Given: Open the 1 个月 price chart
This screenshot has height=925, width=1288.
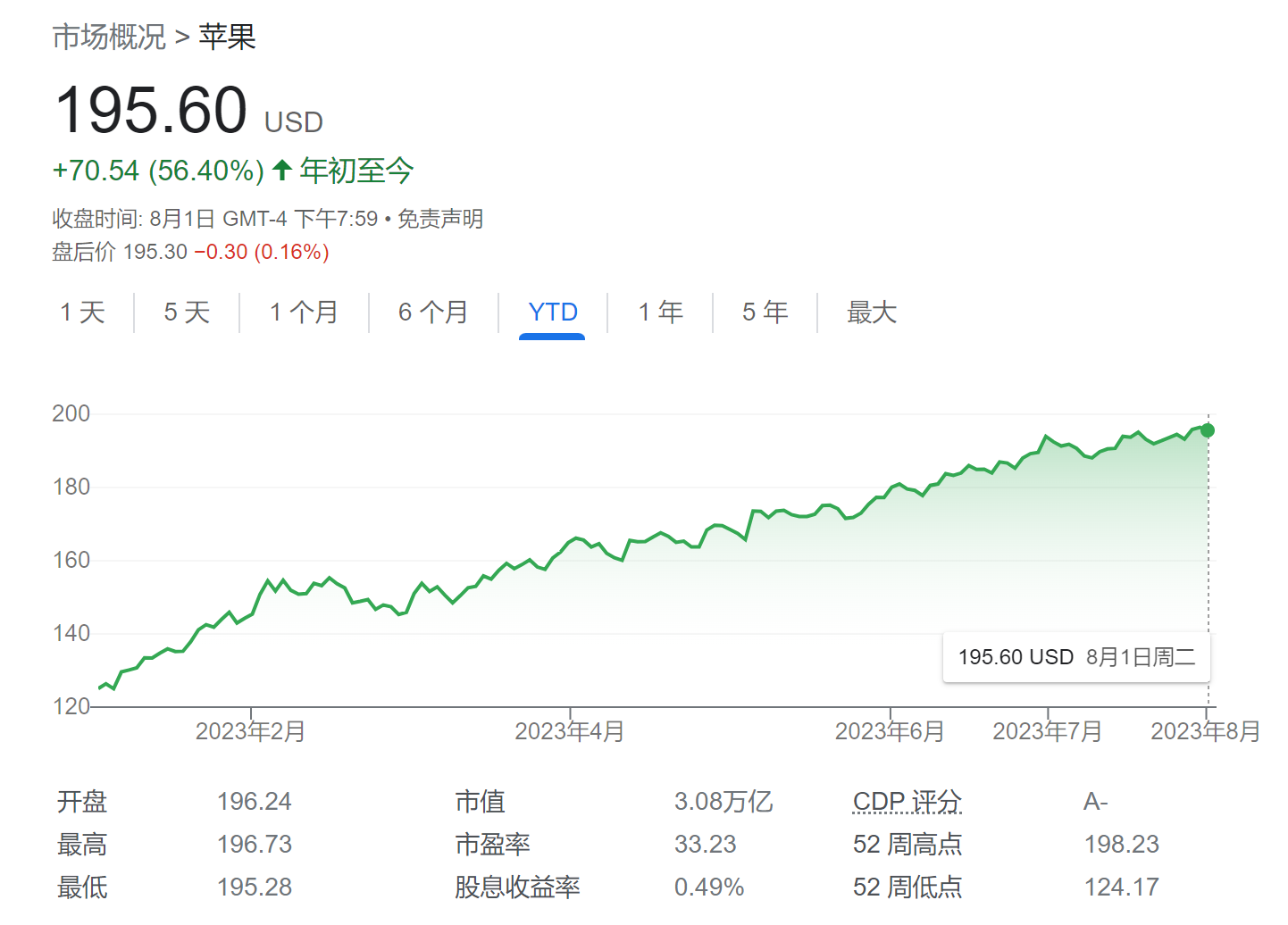Looking at the screenshot, I should point(303,312).
